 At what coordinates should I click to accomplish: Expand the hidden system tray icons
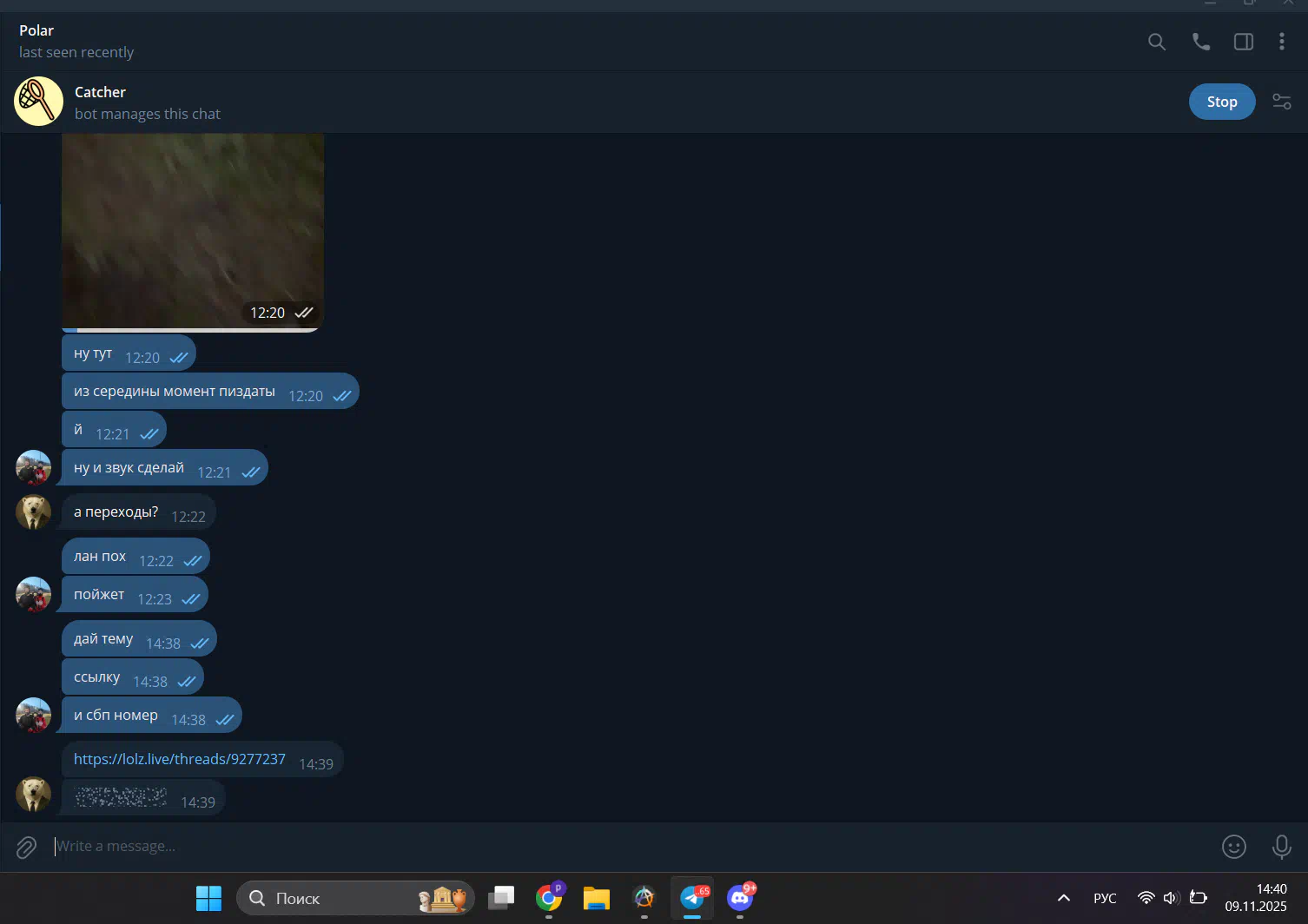pos(1063,898)
